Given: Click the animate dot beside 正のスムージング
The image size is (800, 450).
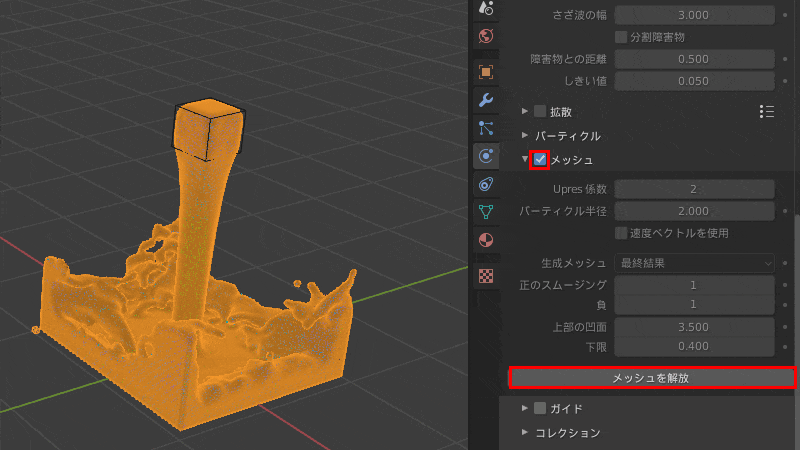Looking at the screenshot, I should [x=785, y=285].
